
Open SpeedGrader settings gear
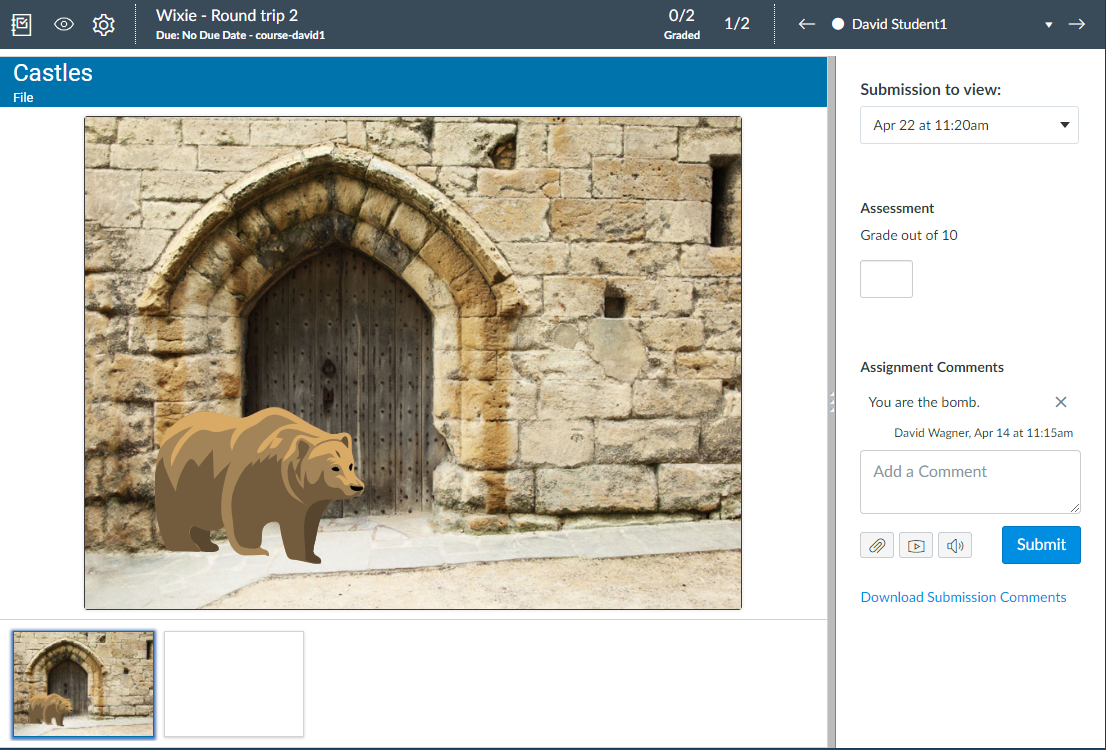click(104, 24)
